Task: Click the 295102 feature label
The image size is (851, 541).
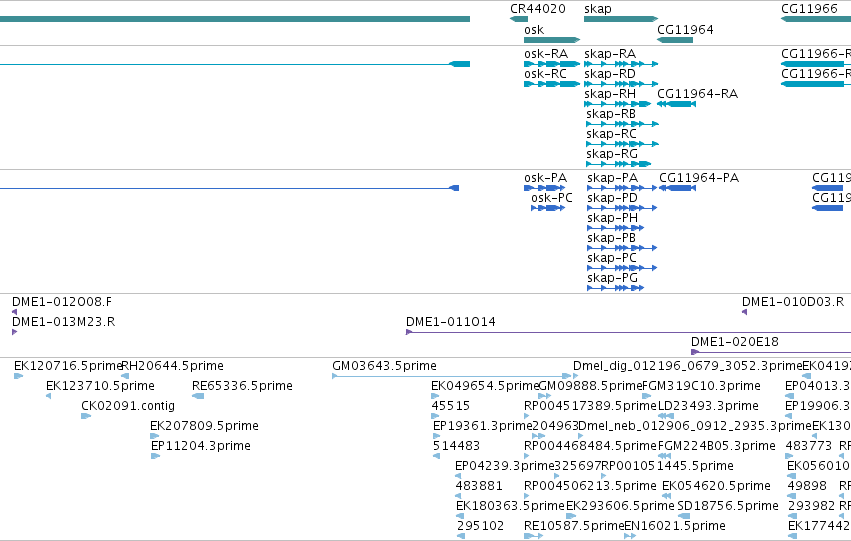Action: click(480, 526)
